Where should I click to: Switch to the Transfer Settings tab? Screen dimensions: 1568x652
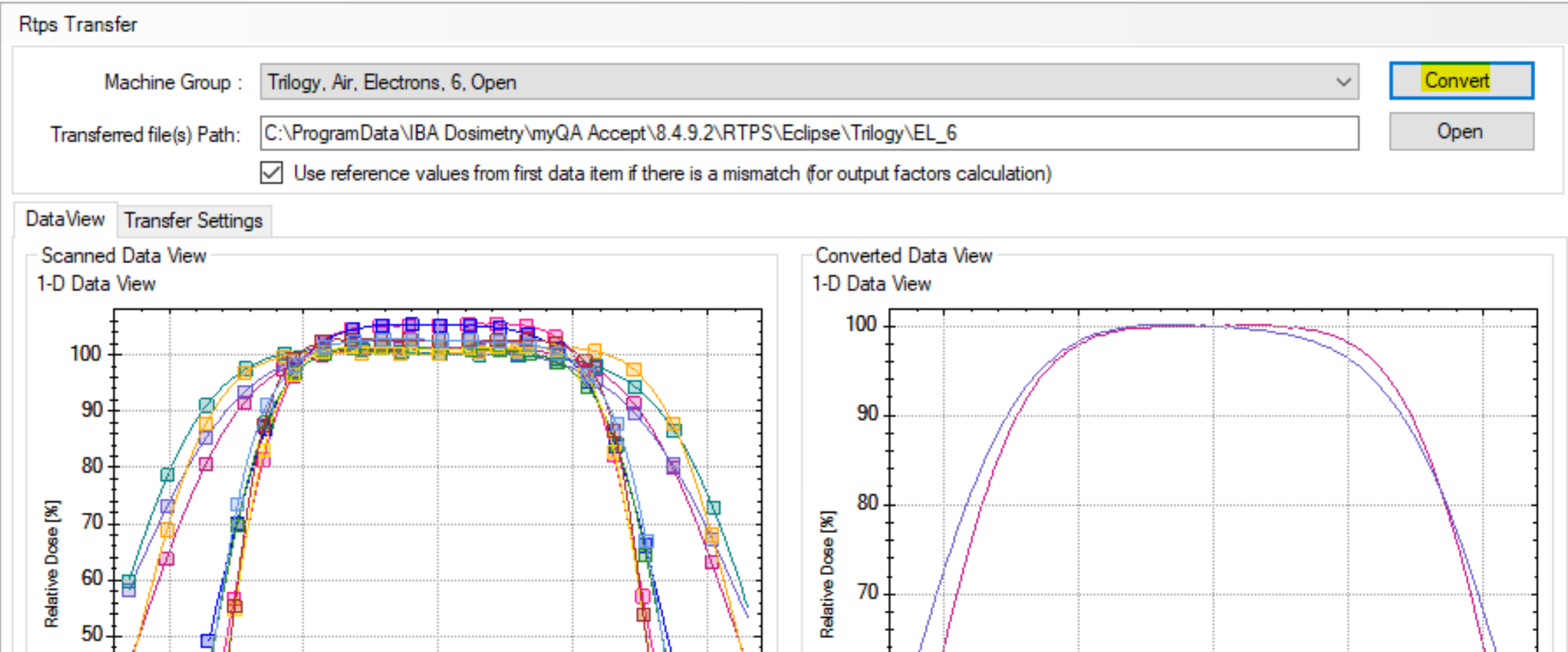tap(193, 221)
